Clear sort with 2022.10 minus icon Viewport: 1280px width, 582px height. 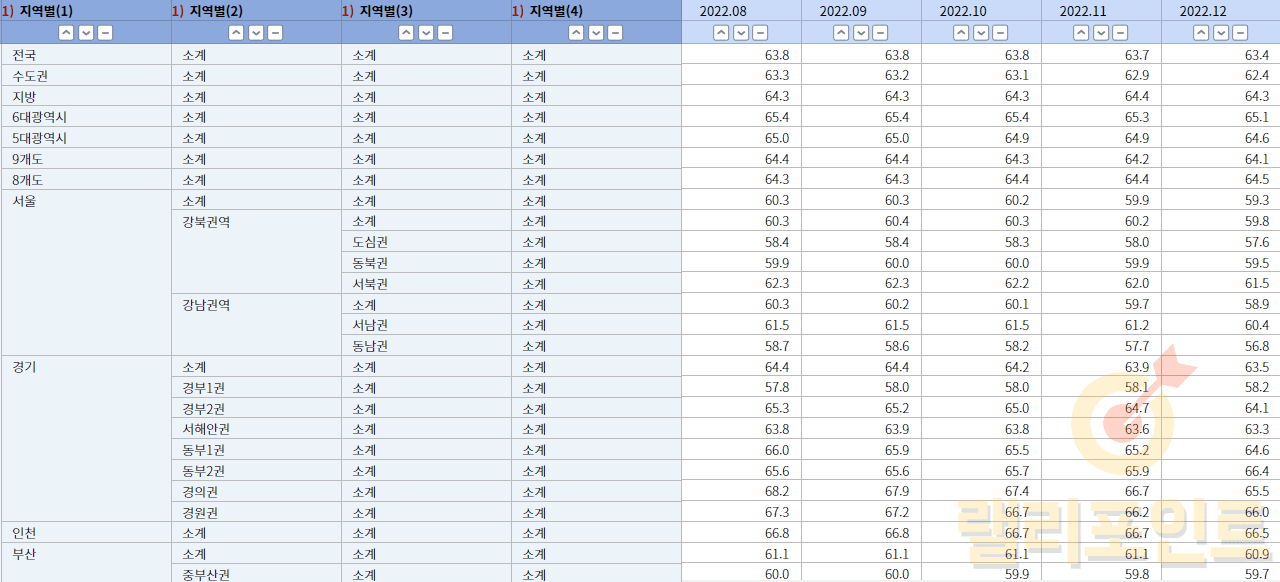click(1000, 33)
